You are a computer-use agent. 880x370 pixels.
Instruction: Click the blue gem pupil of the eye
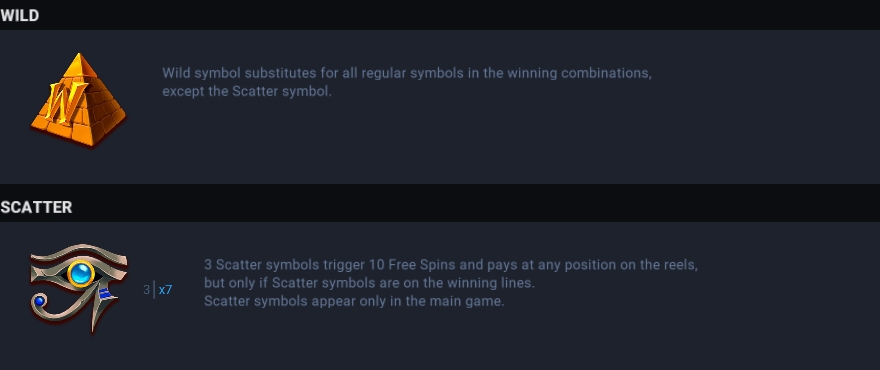pyautogui.click(x=81, y=275)
